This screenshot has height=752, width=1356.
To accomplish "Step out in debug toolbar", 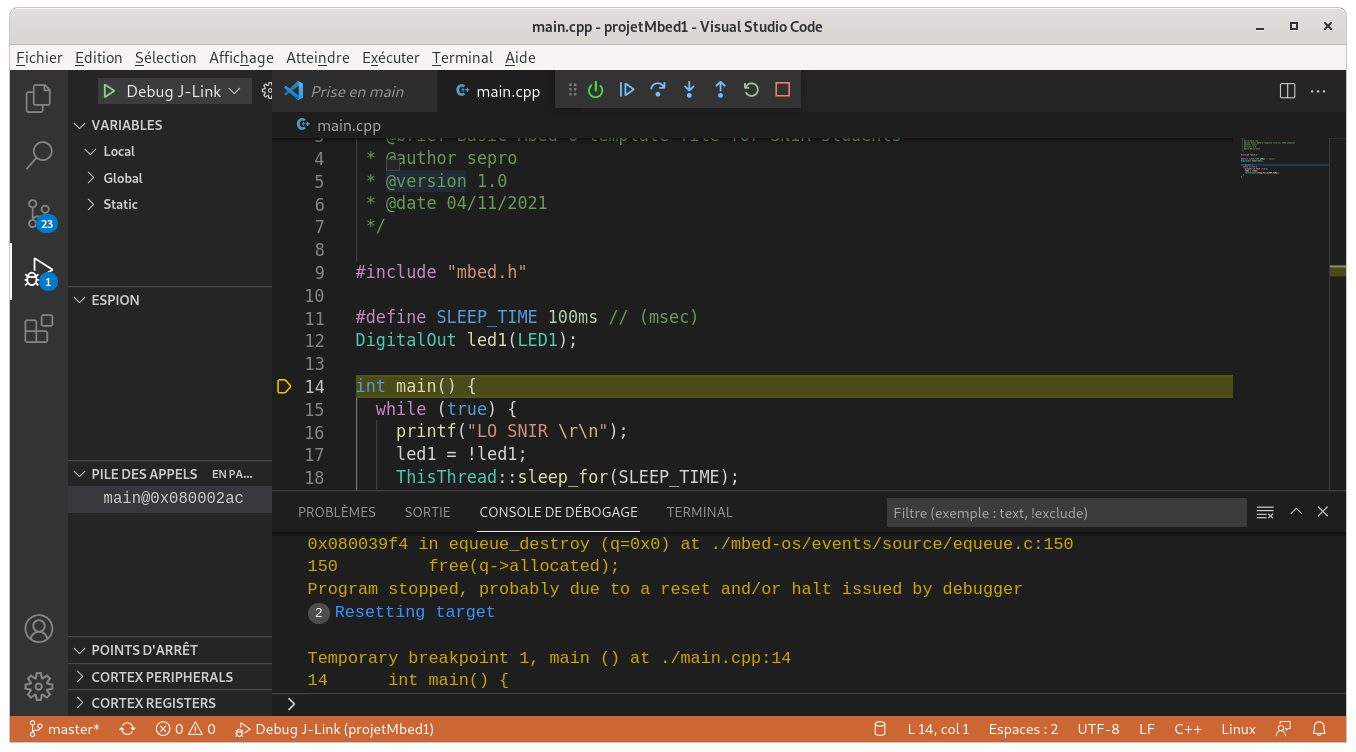I will (720, 90).
